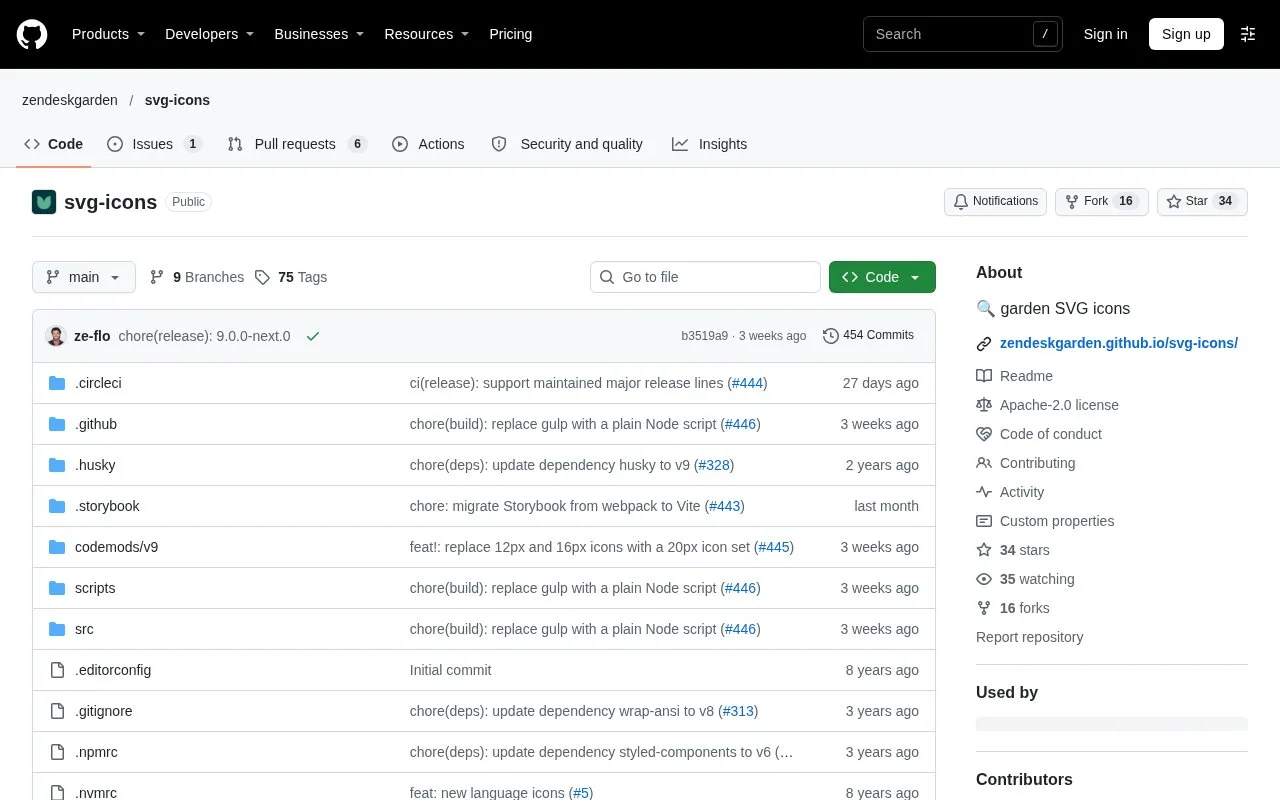Go to the Pricing page
The height and width of the screenshot is (800, 1280).
pyautogui.click(x=510, y=34)
